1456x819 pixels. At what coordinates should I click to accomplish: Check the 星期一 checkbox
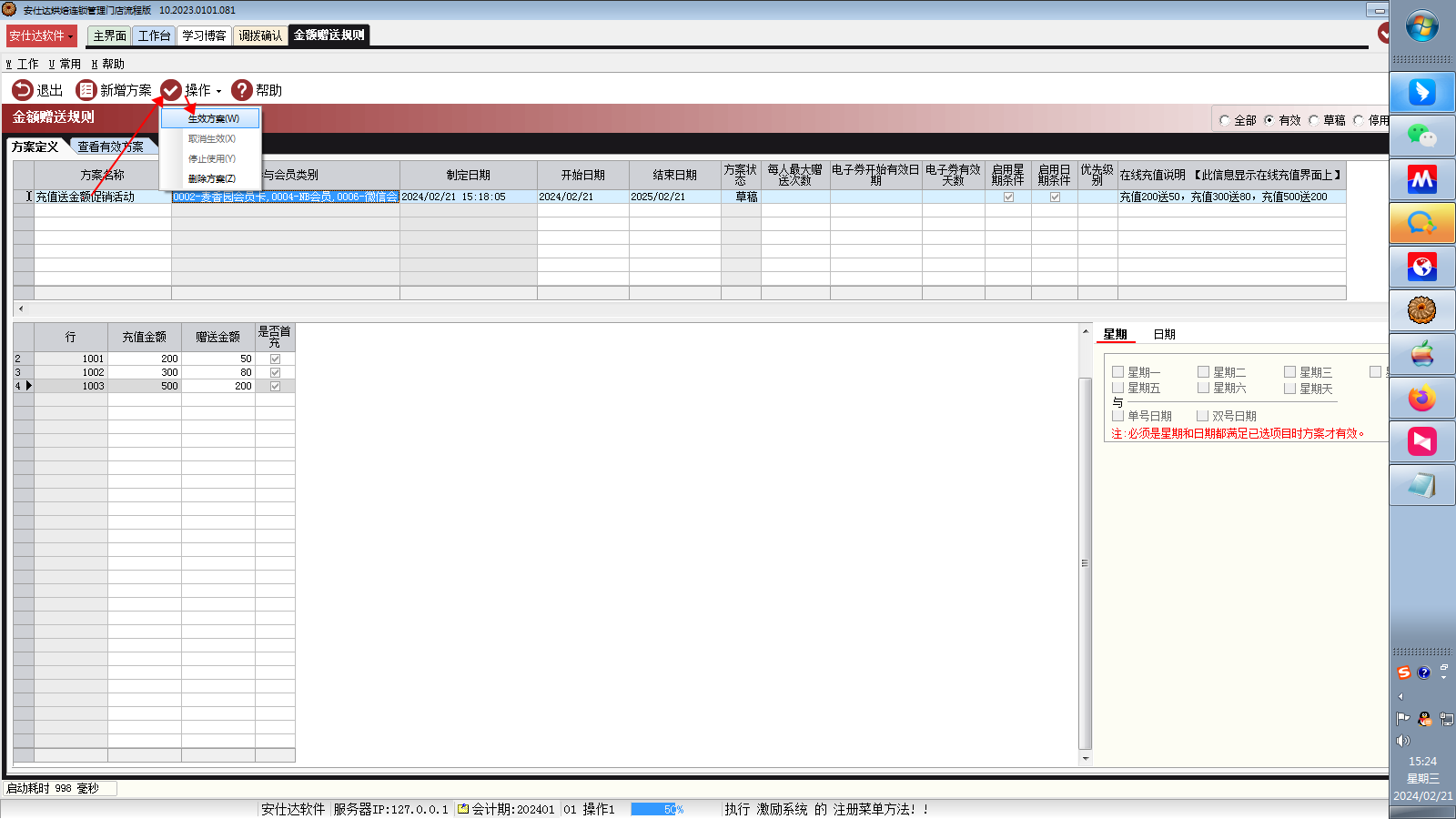tap(1118, 371)
